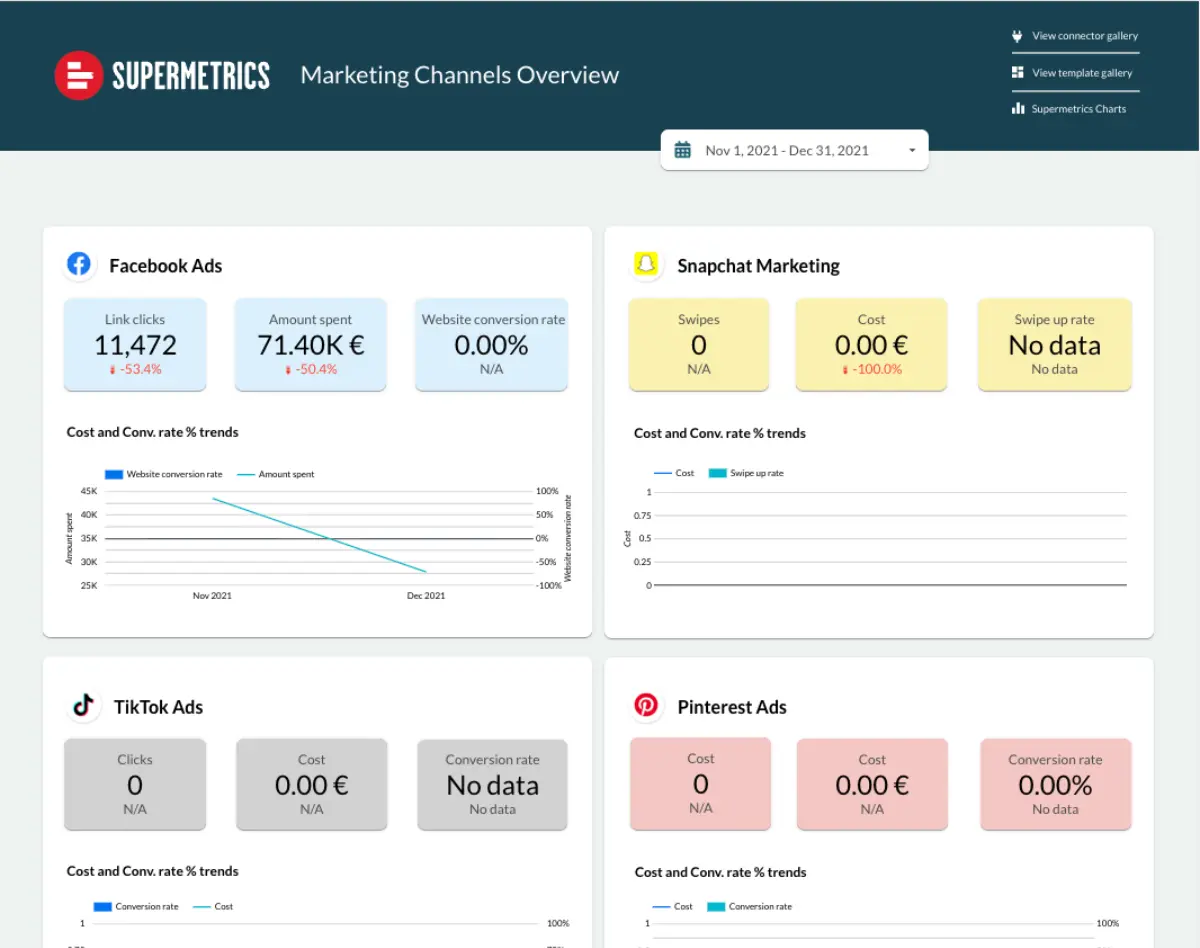
Task: Open the Supermetrics Charts link
Action: pos(1079,109)
